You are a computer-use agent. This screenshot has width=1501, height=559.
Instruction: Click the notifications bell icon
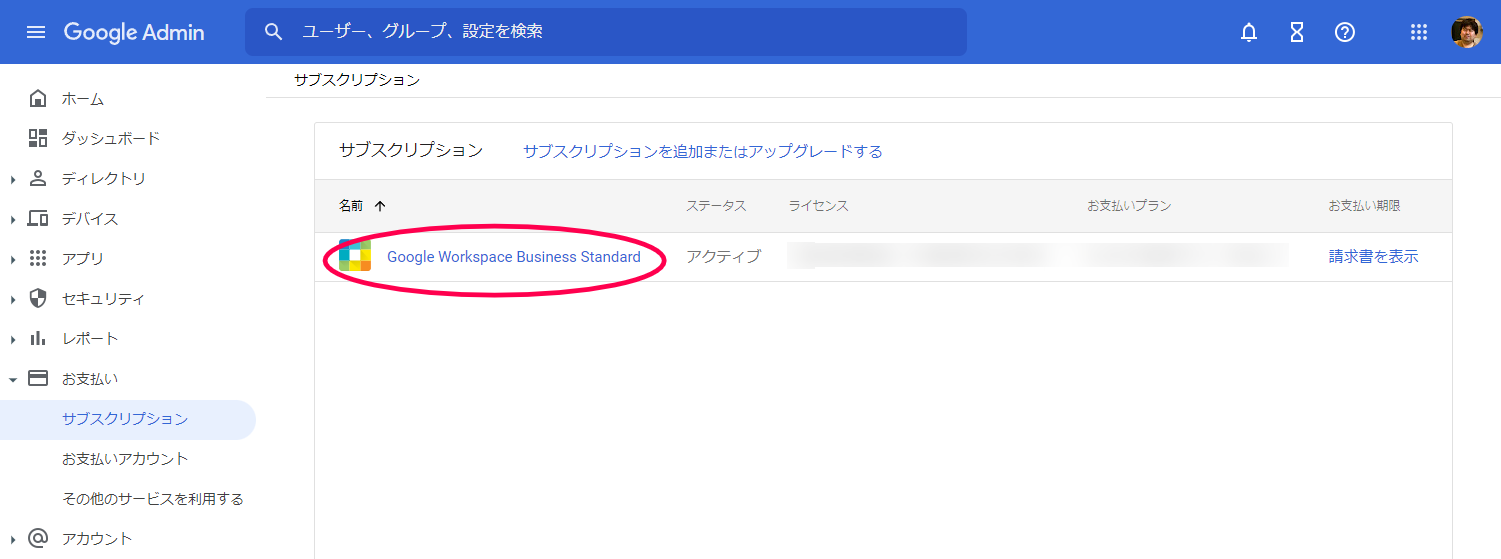[x=1249, y=32]
